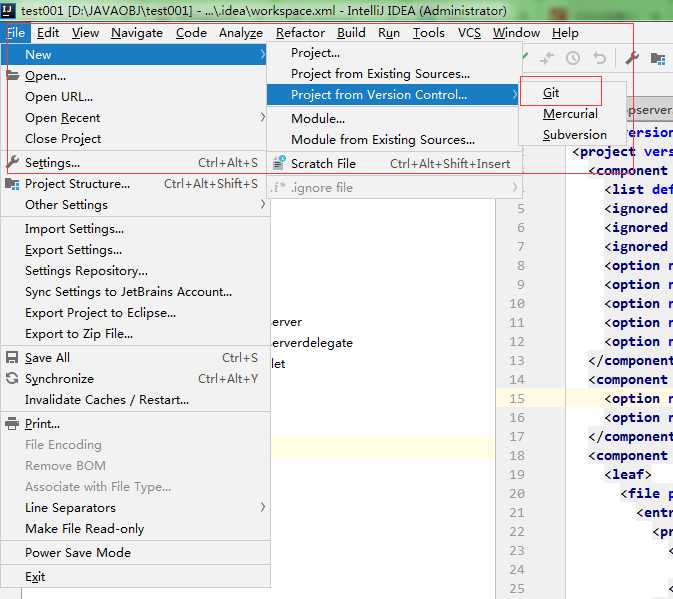673x599 pixels.
Task: Open the View menu
Action: [x=85, y=33]
